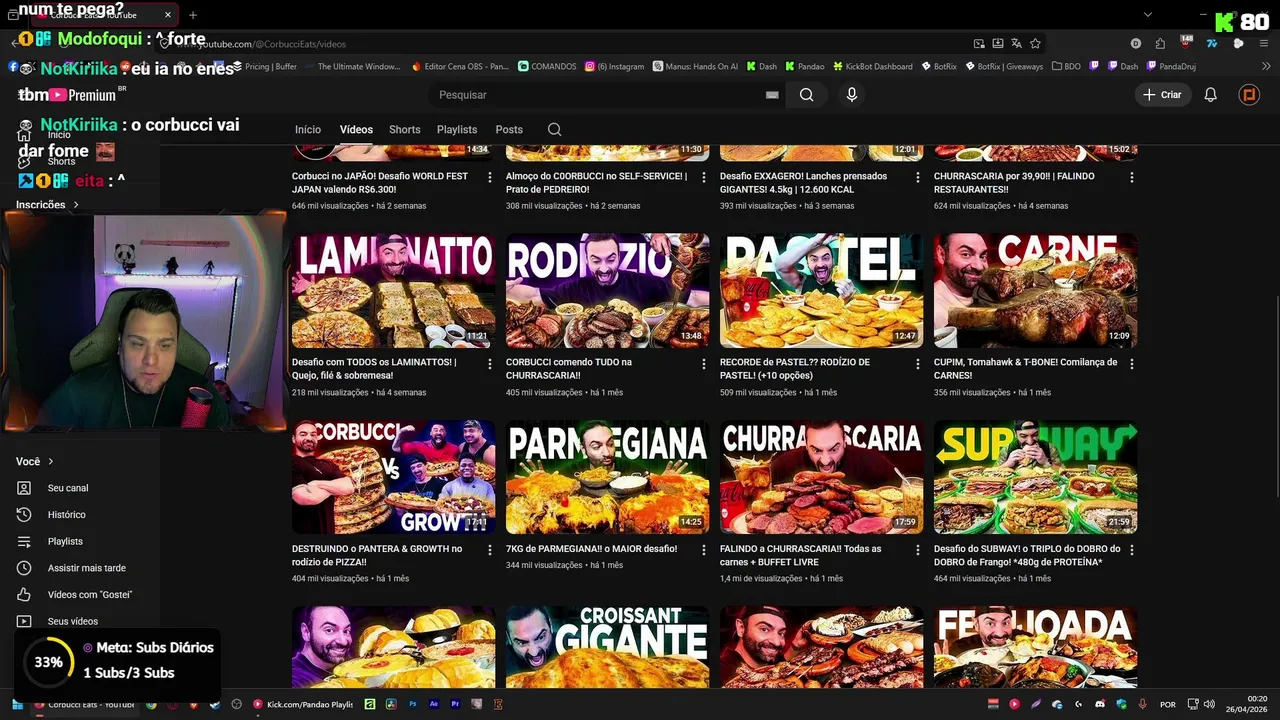
Task: Open options for CORBUCCI comendo TUDO video
Action: 704,364
